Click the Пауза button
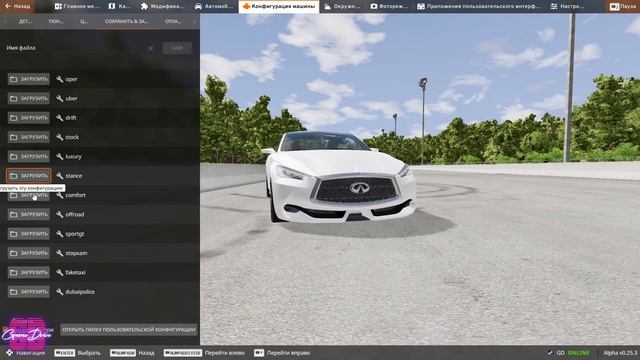The image size is (640, 360). pyautogui.click(x=623, y=6)
